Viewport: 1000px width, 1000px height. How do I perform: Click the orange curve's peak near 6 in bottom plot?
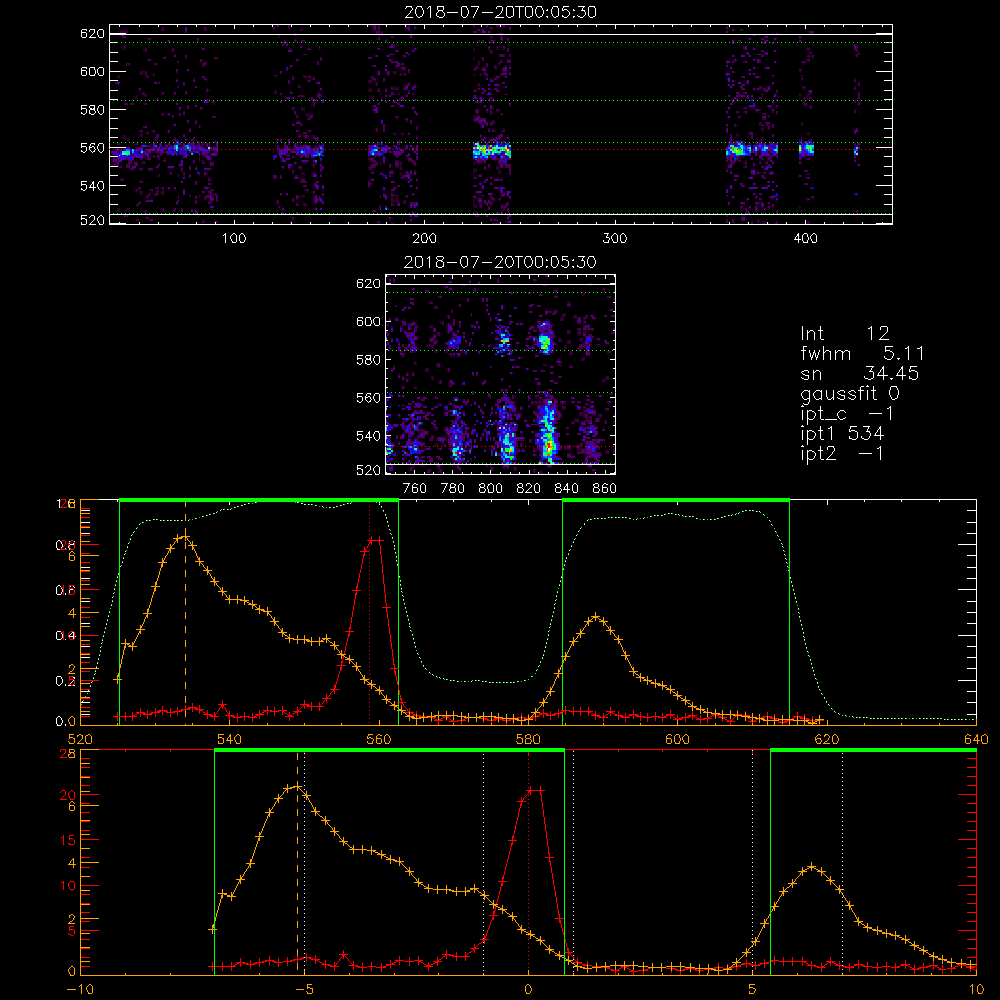(x=811, y=867)
